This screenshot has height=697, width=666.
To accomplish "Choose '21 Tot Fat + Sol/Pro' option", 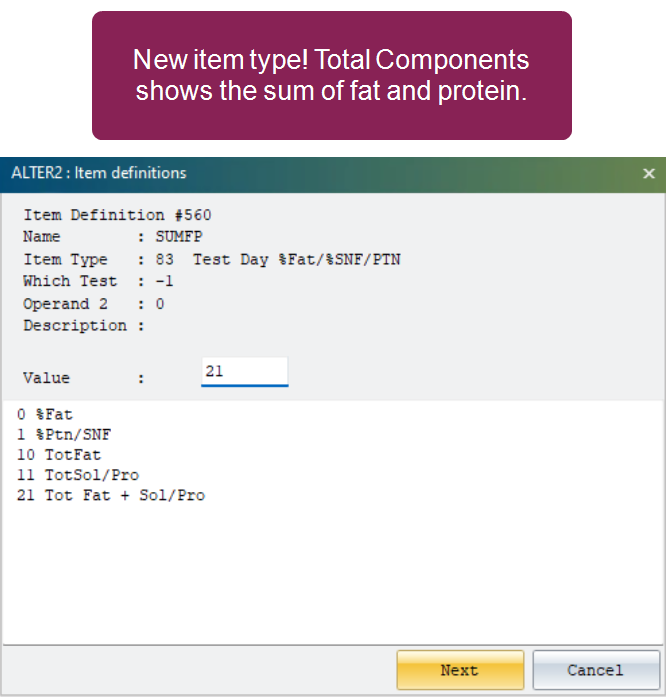I will pos(111,495).
